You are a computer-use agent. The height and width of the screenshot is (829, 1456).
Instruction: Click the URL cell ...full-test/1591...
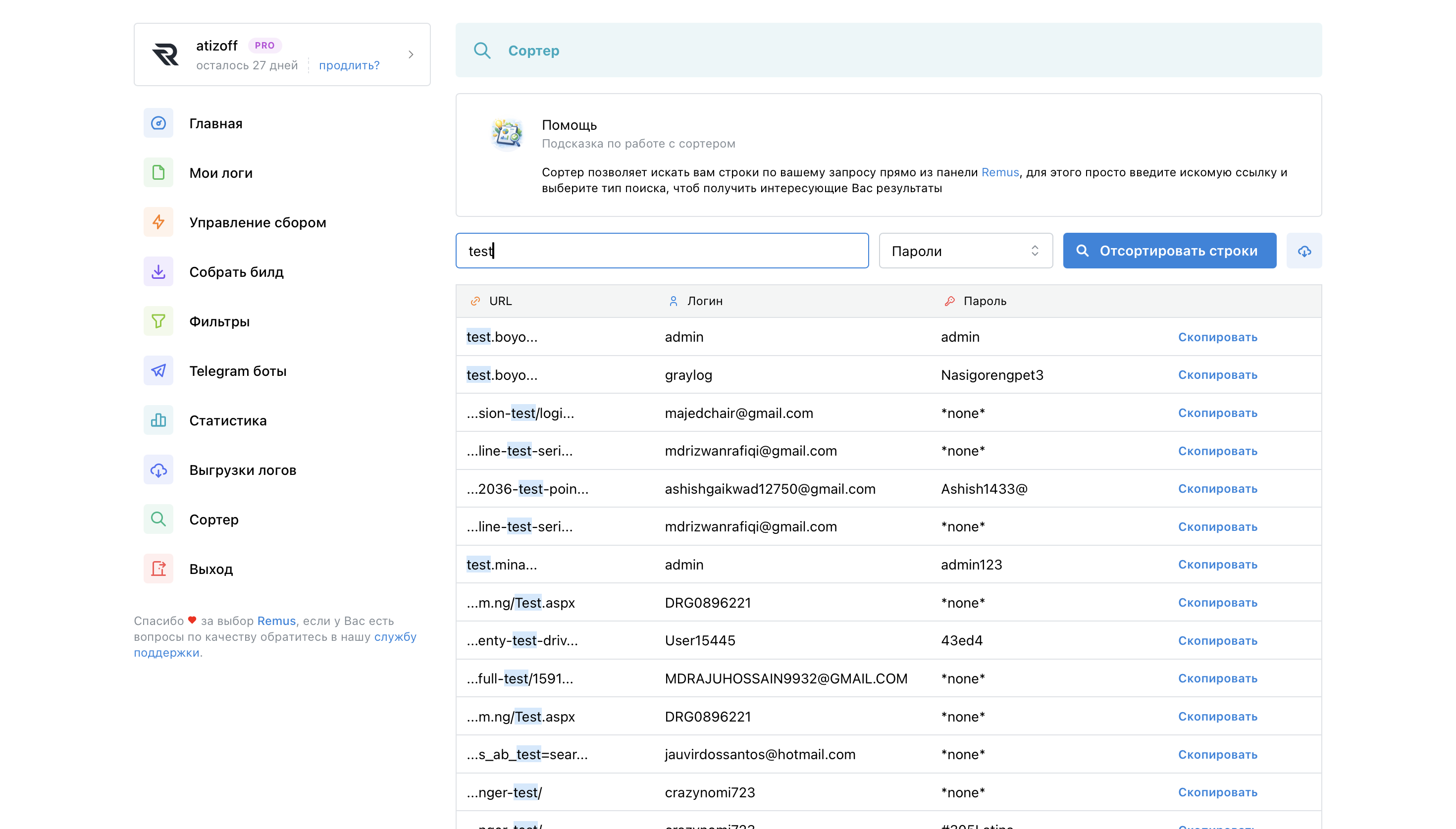(520, 678)
